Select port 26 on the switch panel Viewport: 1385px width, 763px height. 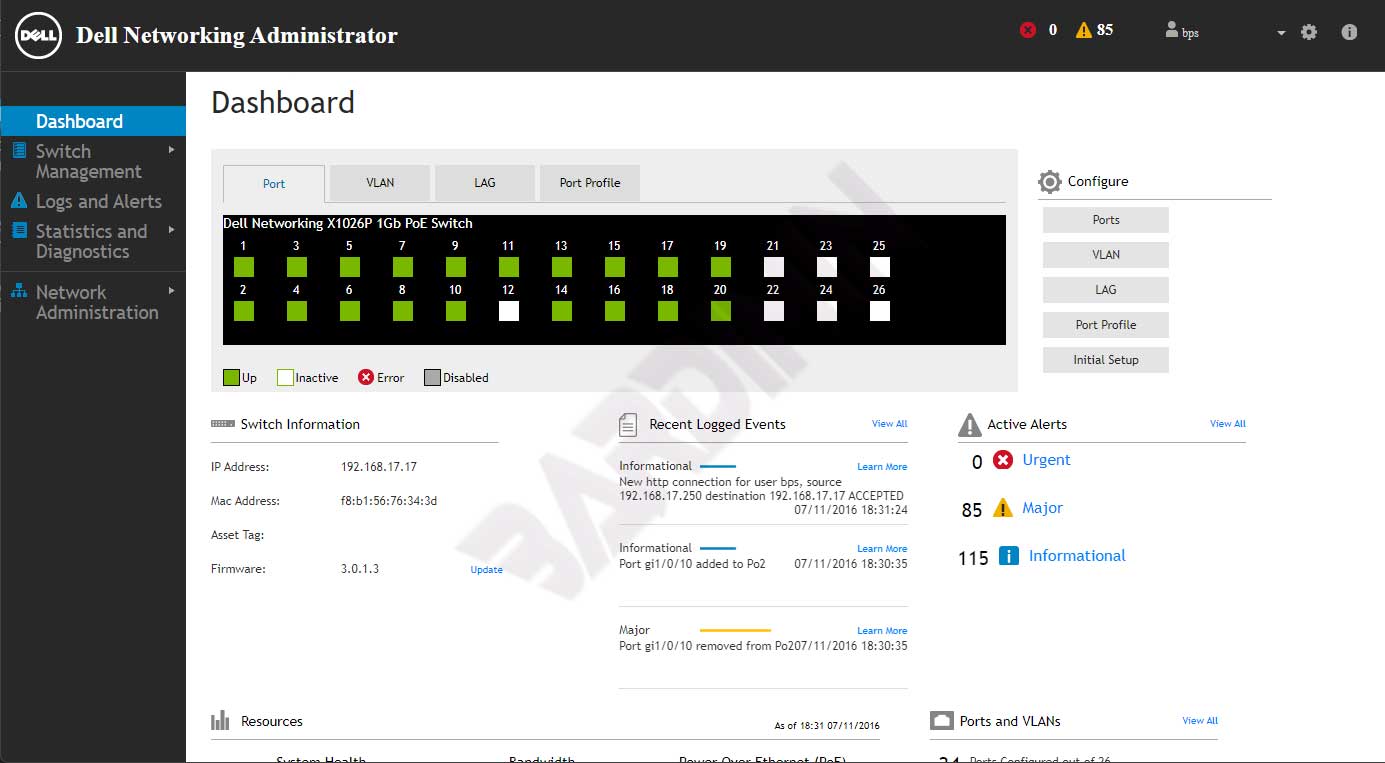coord(880,311)
